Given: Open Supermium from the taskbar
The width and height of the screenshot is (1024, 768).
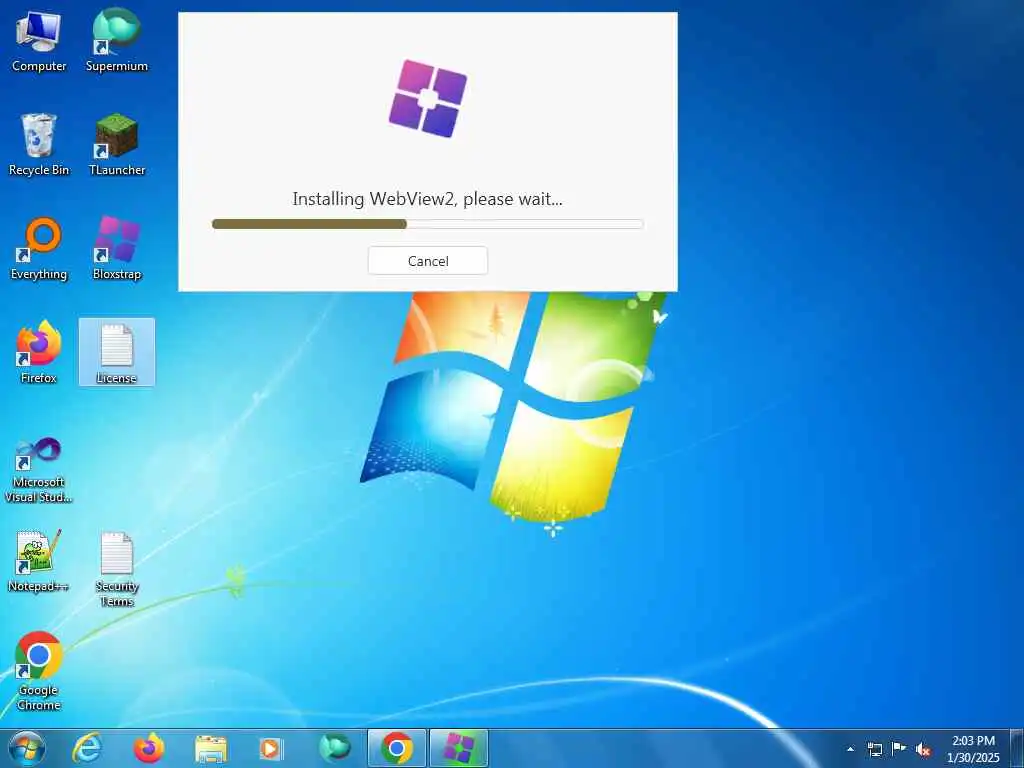Looking at the screenshot, I should pos(334,748).
